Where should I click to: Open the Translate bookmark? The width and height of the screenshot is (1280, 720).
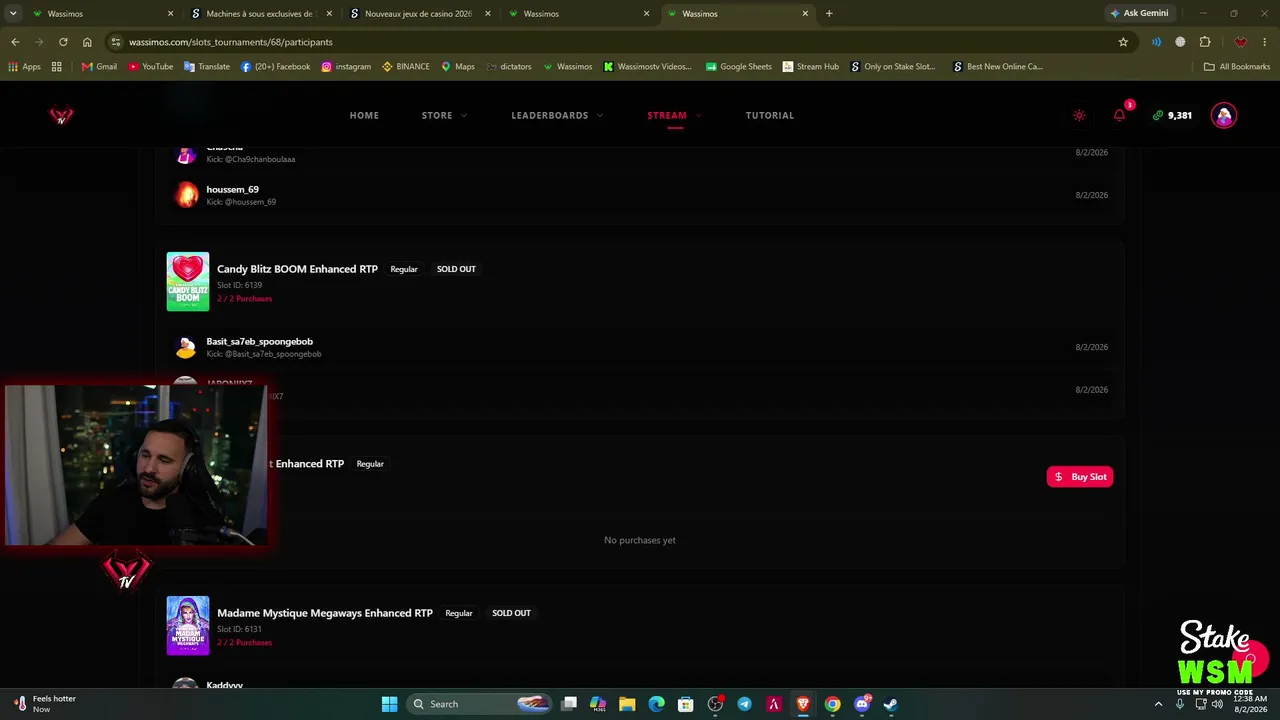click(x=207, y=67)
